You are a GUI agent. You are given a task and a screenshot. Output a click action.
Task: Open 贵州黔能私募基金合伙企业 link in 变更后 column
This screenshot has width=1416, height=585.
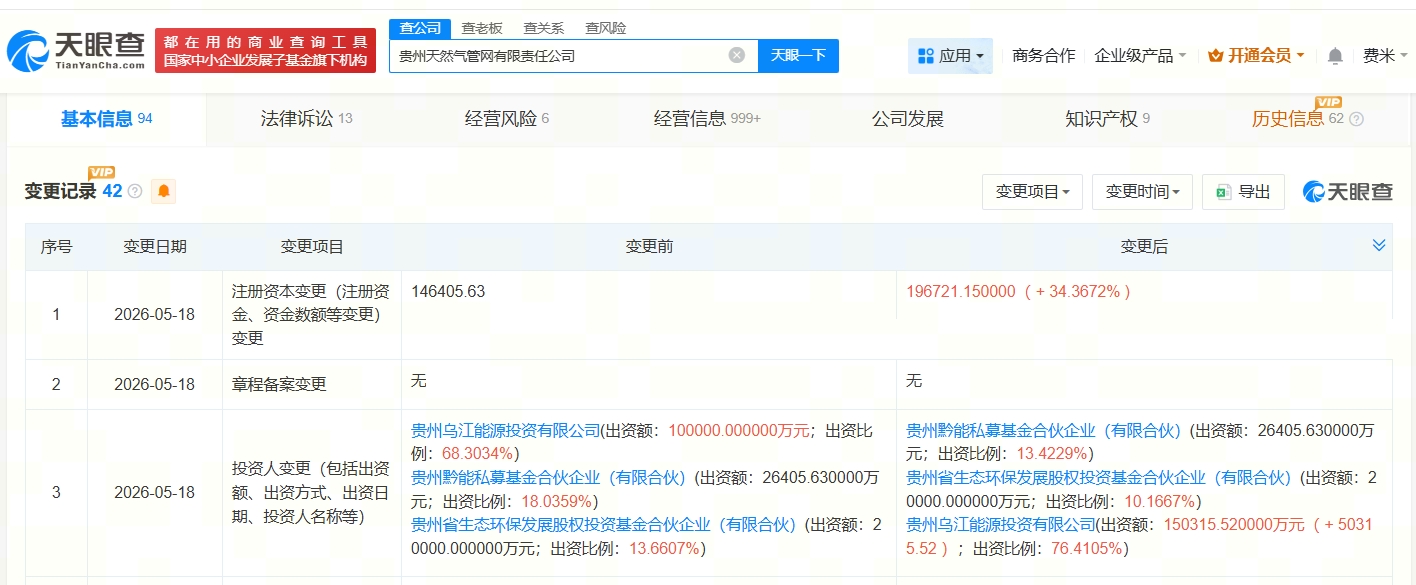(x=1044, y=430)
